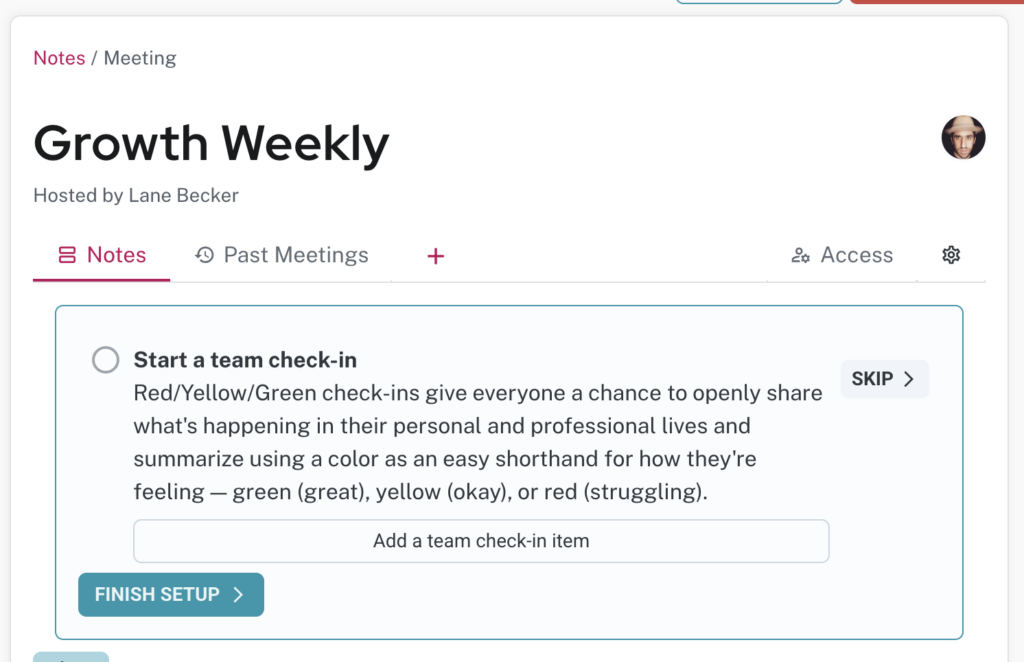Click the Meeting breadcrumb text

tap(140, 58)
